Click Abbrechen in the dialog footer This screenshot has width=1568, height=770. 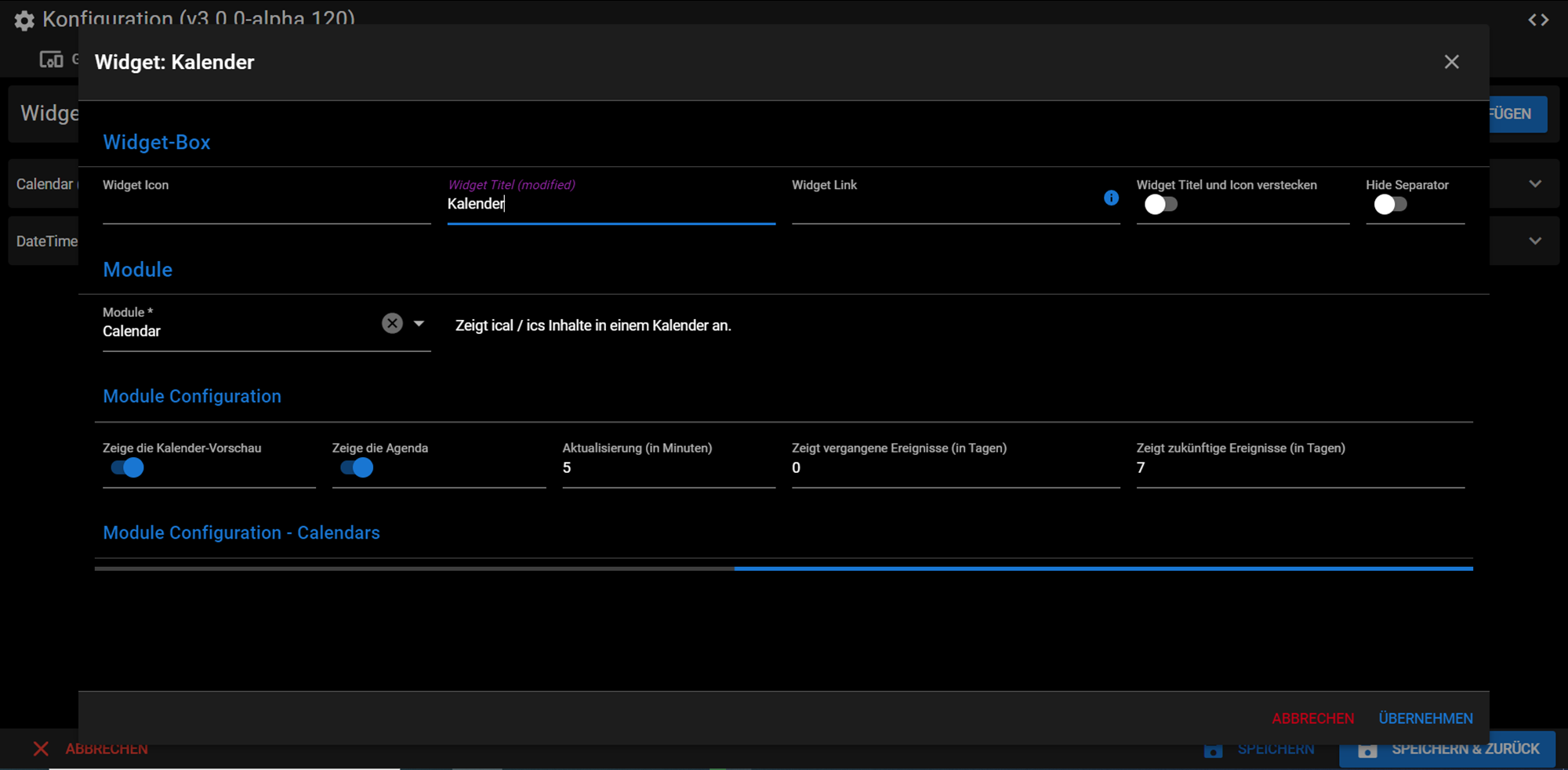click(1312, 718)
